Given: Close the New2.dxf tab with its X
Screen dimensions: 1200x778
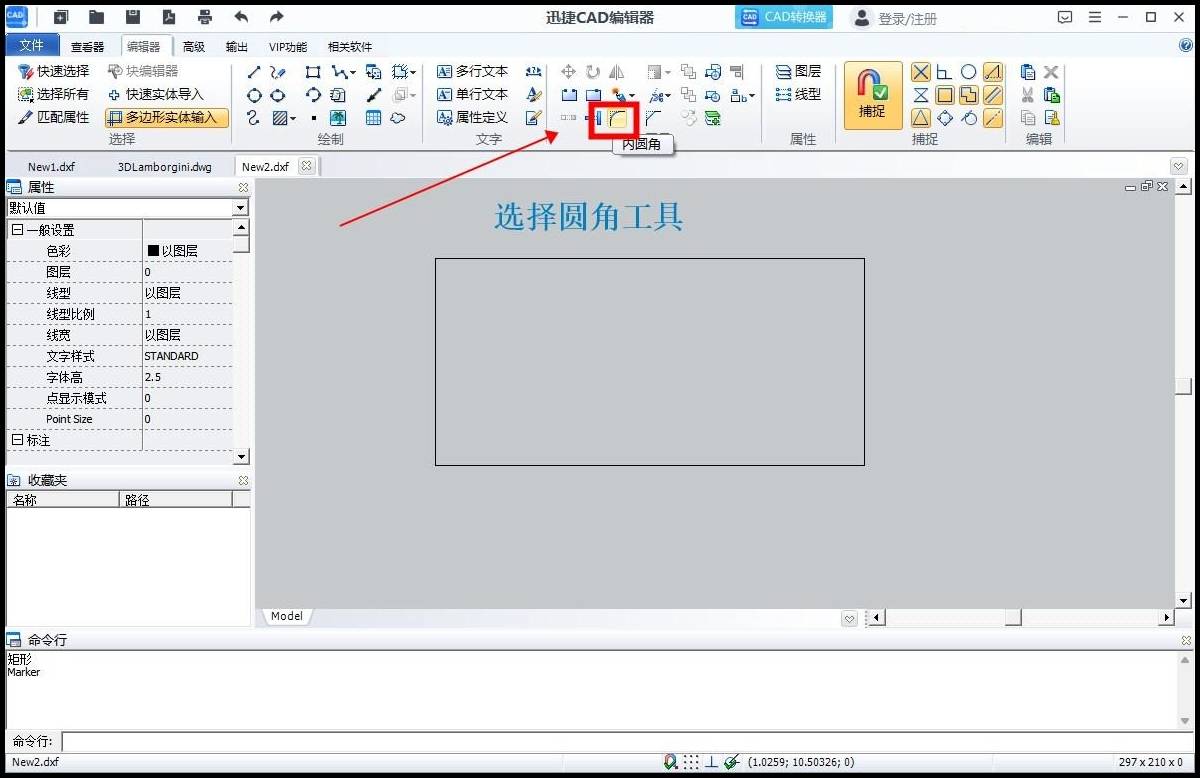Looking at the screenshot, I should coord(306,166).
